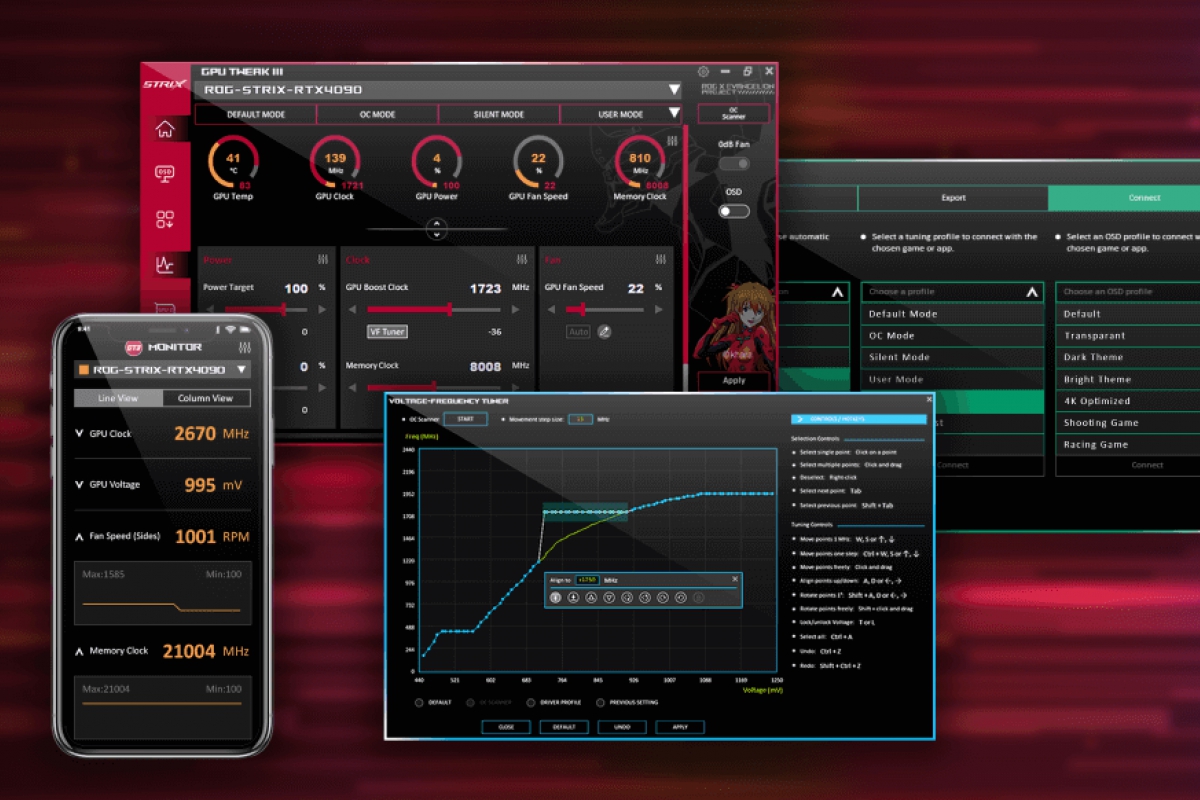Click UNDO in Voltage-Frequency Tuner

(x=621, y=727)
